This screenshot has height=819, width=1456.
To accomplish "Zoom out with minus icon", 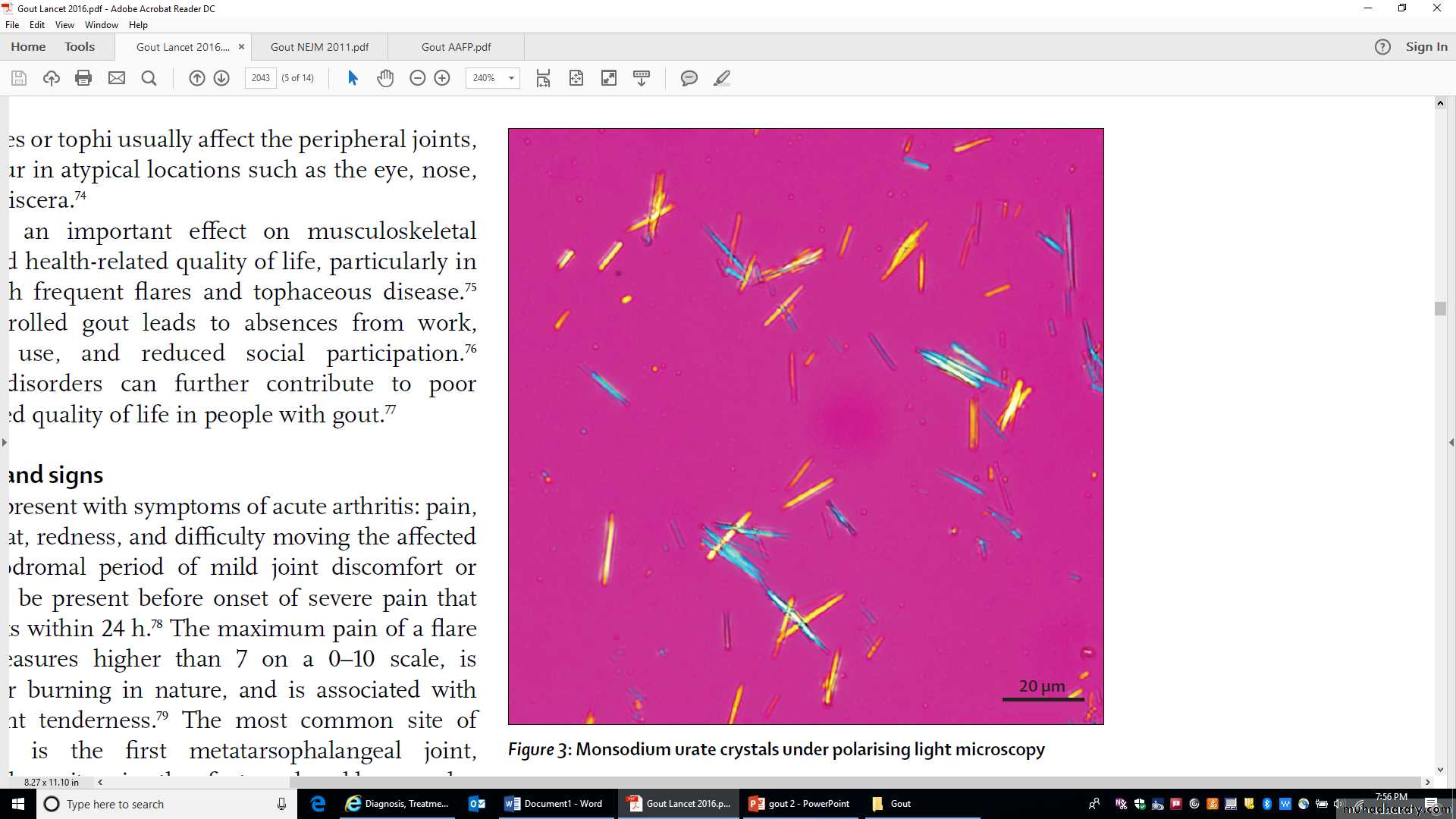I will pyautogui.click(x=417, y=78).
